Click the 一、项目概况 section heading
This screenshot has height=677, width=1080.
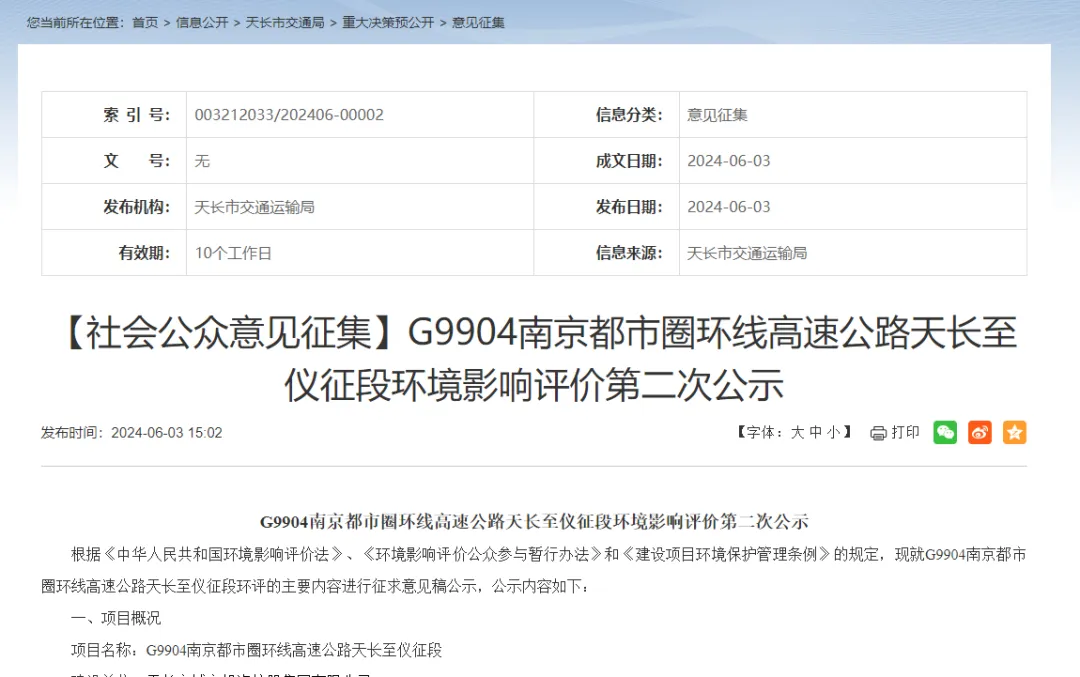pyautogui.click(x=116, y=618)
